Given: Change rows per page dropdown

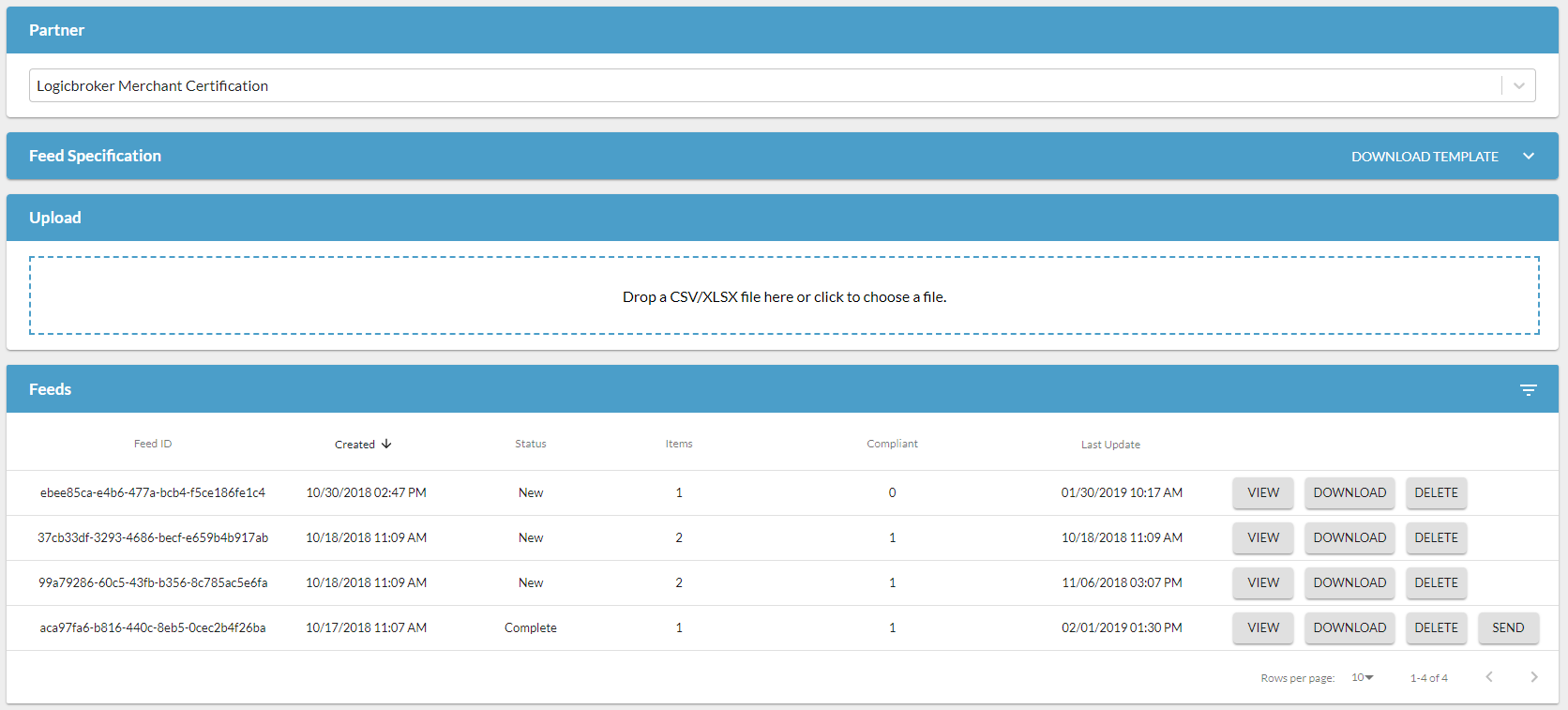Looking at the screenshot, I should point(1362,677).
